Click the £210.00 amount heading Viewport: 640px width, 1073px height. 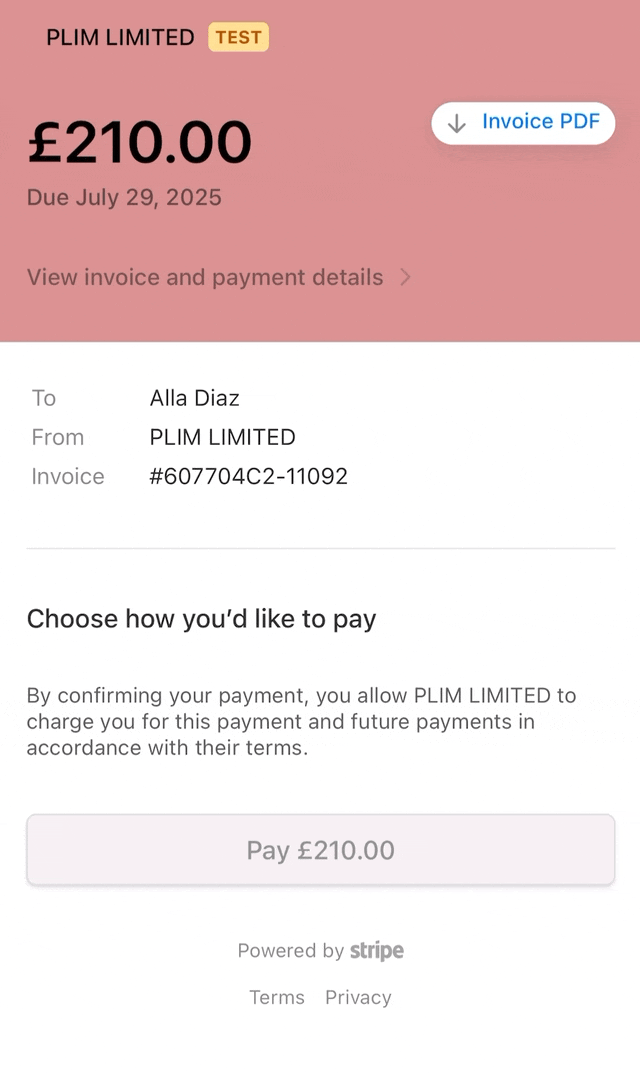[x=140, y=142]
